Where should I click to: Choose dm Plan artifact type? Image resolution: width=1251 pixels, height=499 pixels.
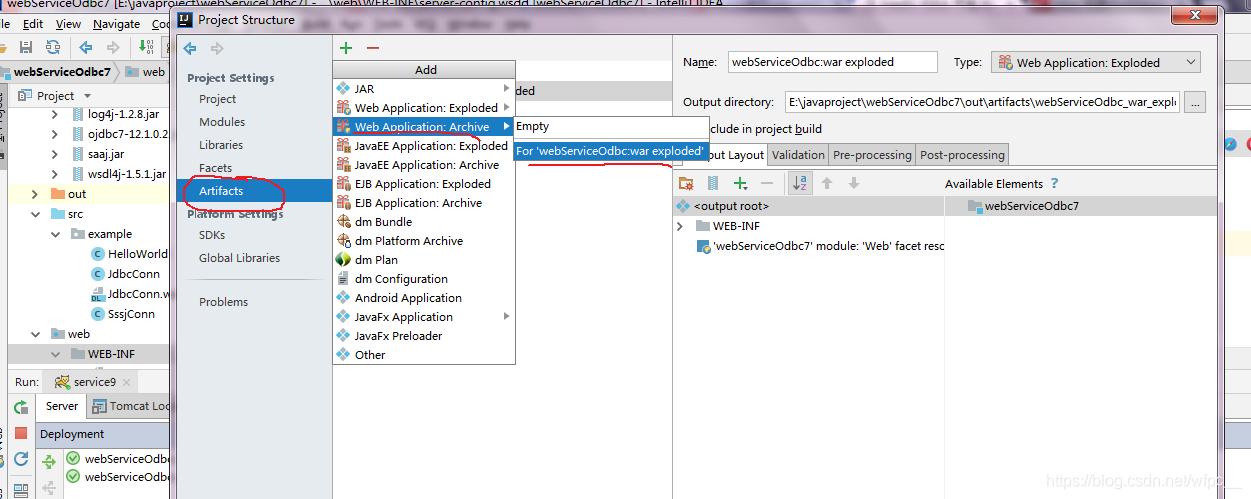tap(424, 260)
